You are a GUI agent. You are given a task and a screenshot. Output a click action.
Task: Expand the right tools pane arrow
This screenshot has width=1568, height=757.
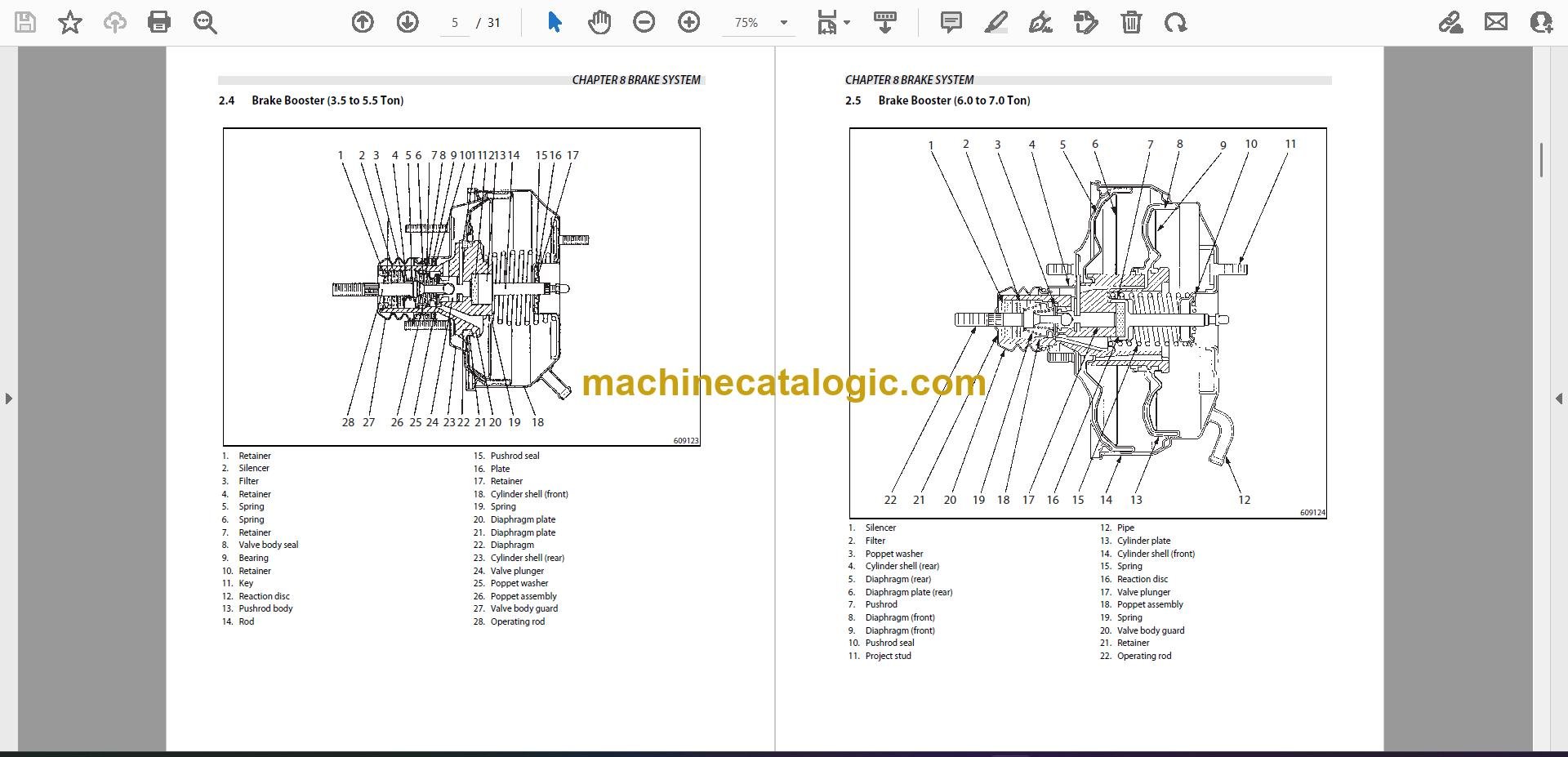tap(1559, 399)
